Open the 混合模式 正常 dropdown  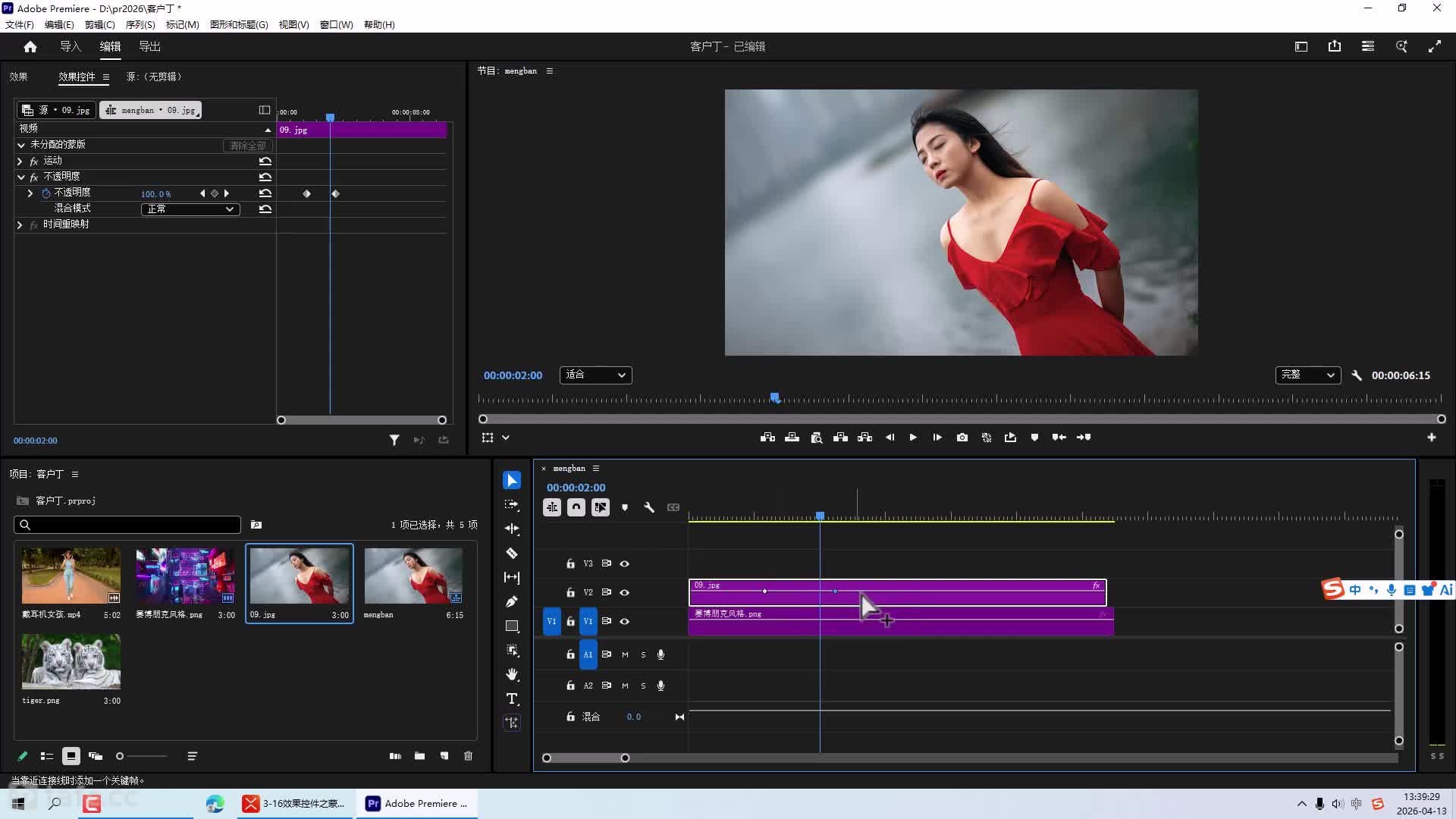click(x=190, y=209)
